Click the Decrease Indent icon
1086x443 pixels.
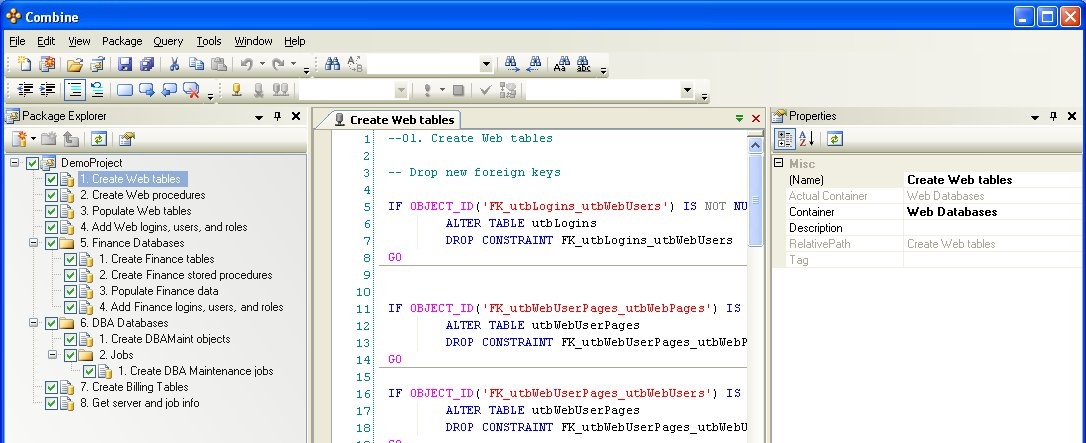[x=25, y=90]
